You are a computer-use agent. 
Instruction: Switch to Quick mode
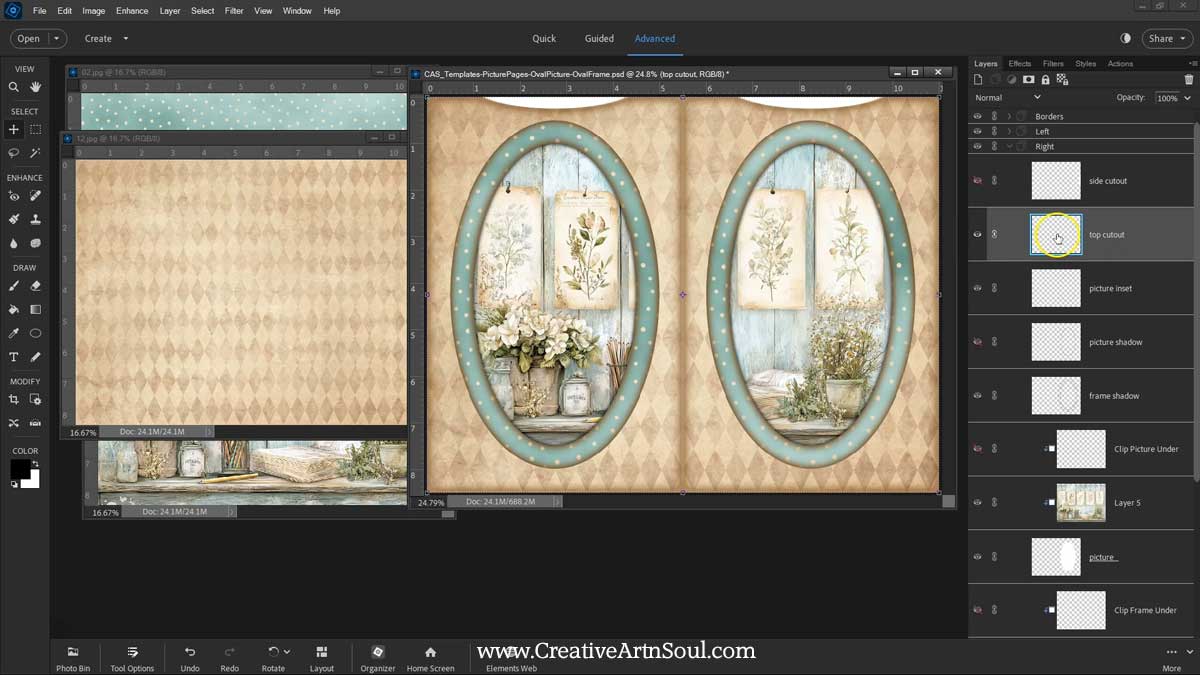click(x=544, y=39)
